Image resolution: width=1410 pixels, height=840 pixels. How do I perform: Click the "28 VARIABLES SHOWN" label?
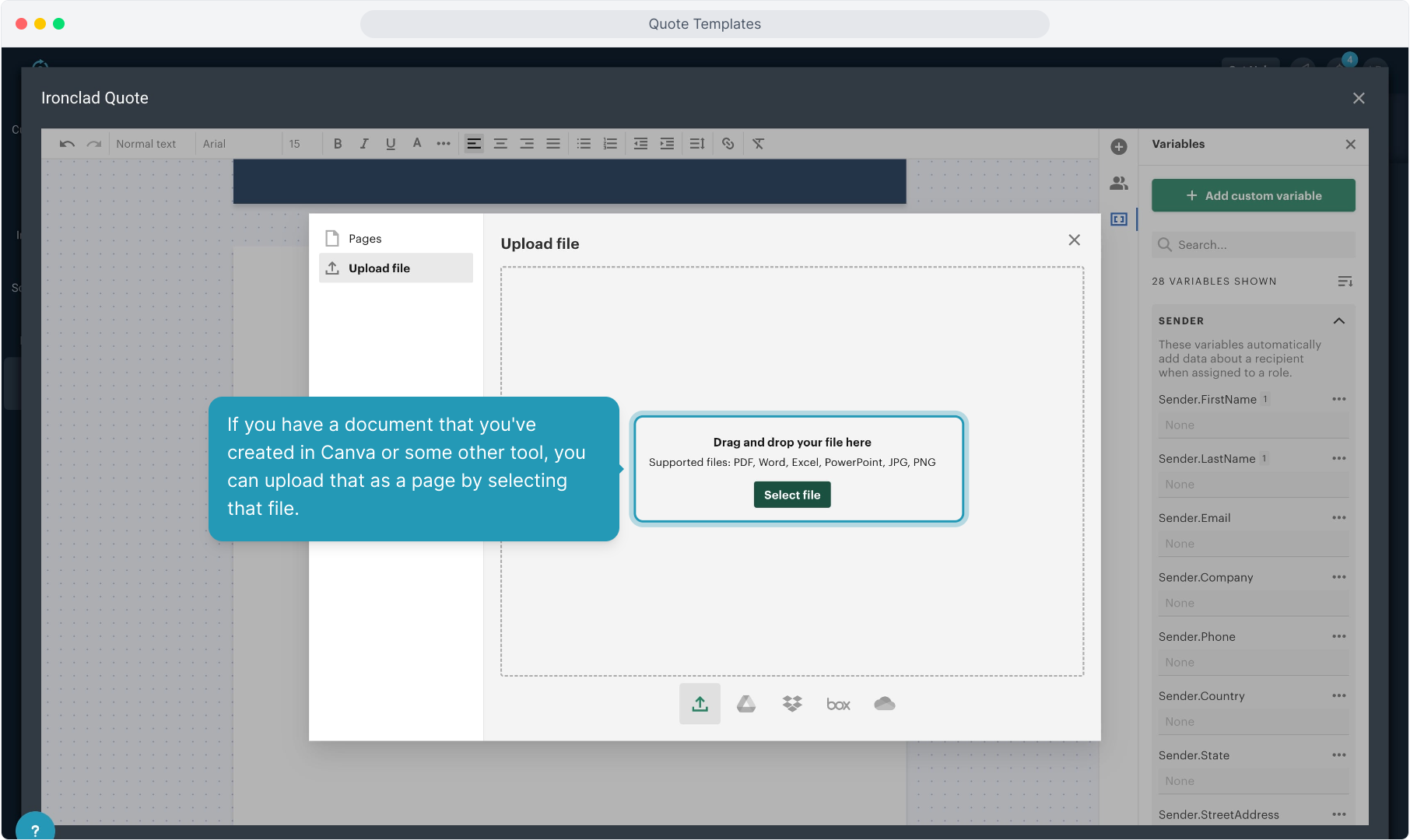click(1214, 282)
